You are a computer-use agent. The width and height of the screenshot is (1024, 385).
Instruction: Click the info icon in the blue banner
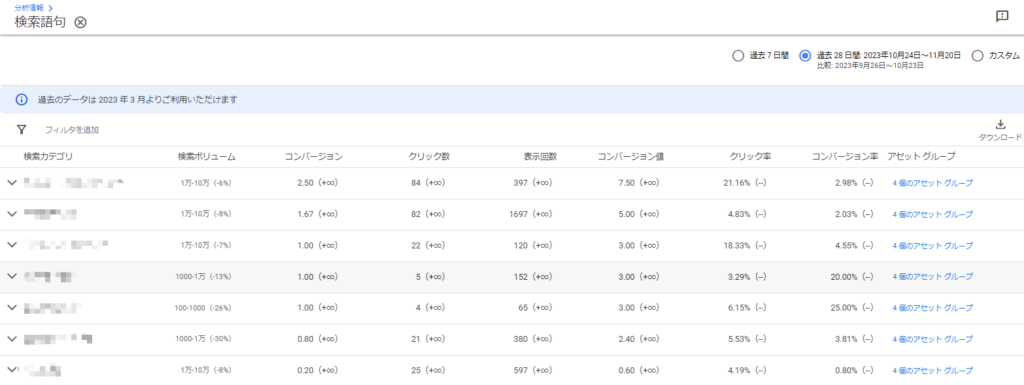click(x=22, y=100)
